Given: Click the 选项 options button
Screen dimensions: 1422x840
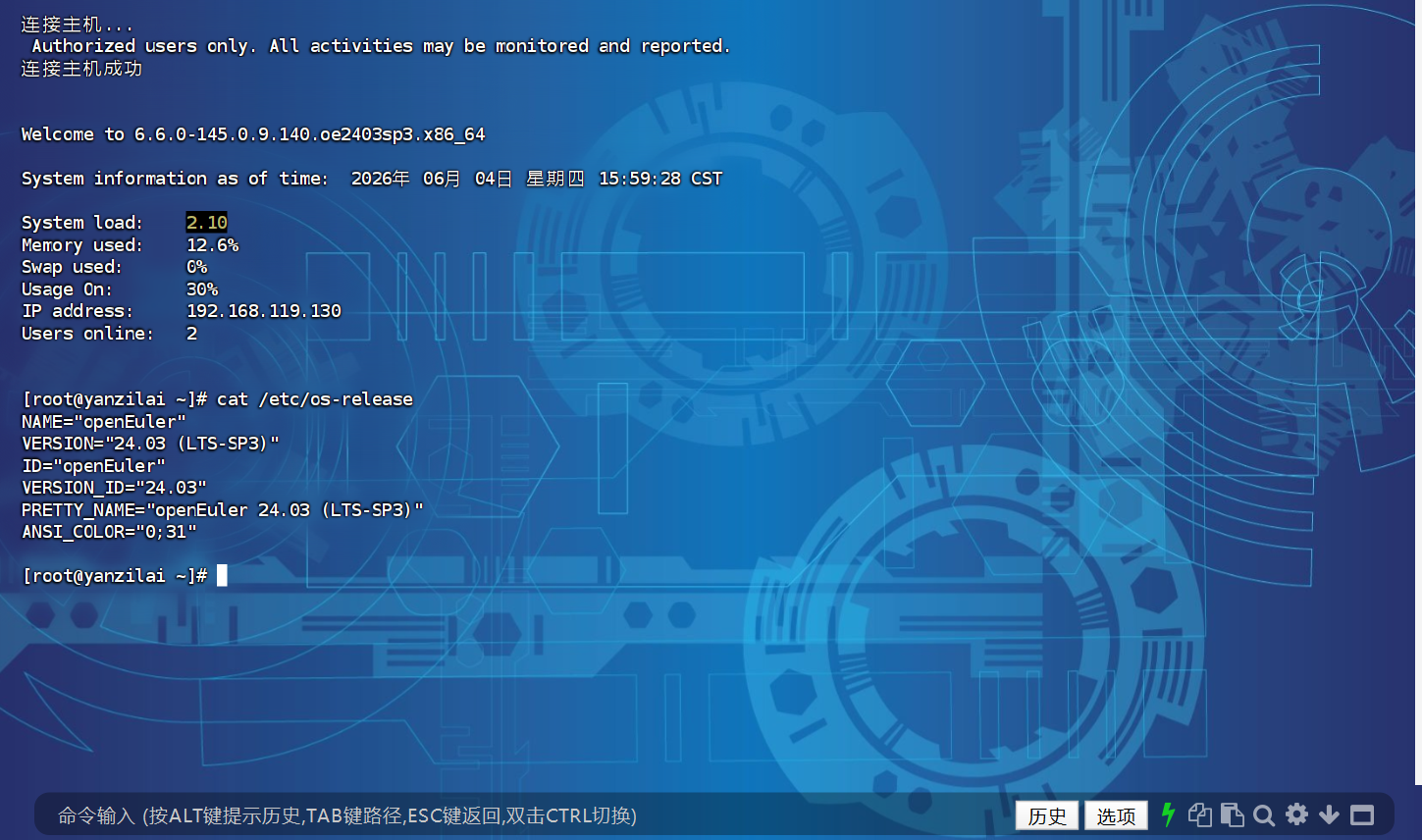Looking at the screenshot, I should [1116, 815].
